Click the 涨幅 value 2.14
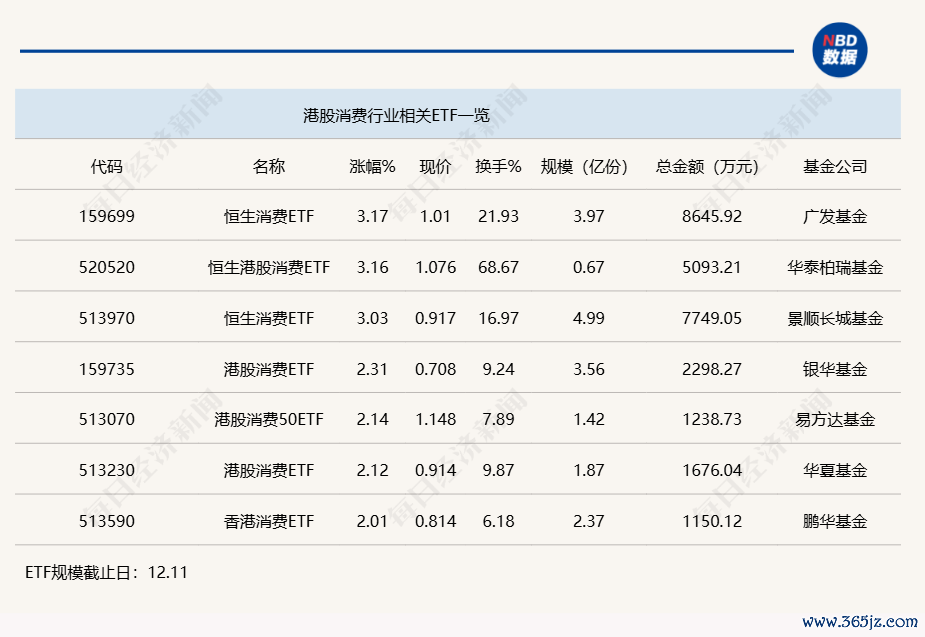 (x=372, y=419)
